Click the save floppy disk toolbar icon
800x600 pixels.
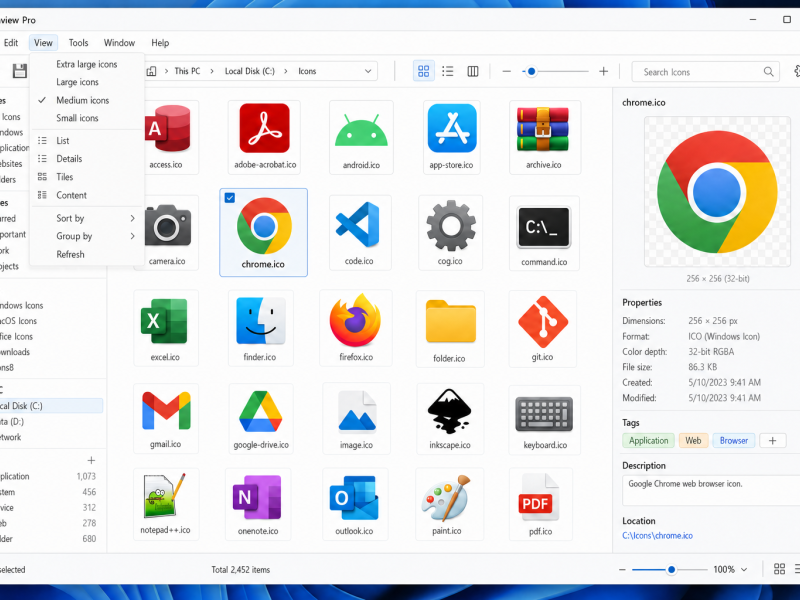click(x=20, y=71)
